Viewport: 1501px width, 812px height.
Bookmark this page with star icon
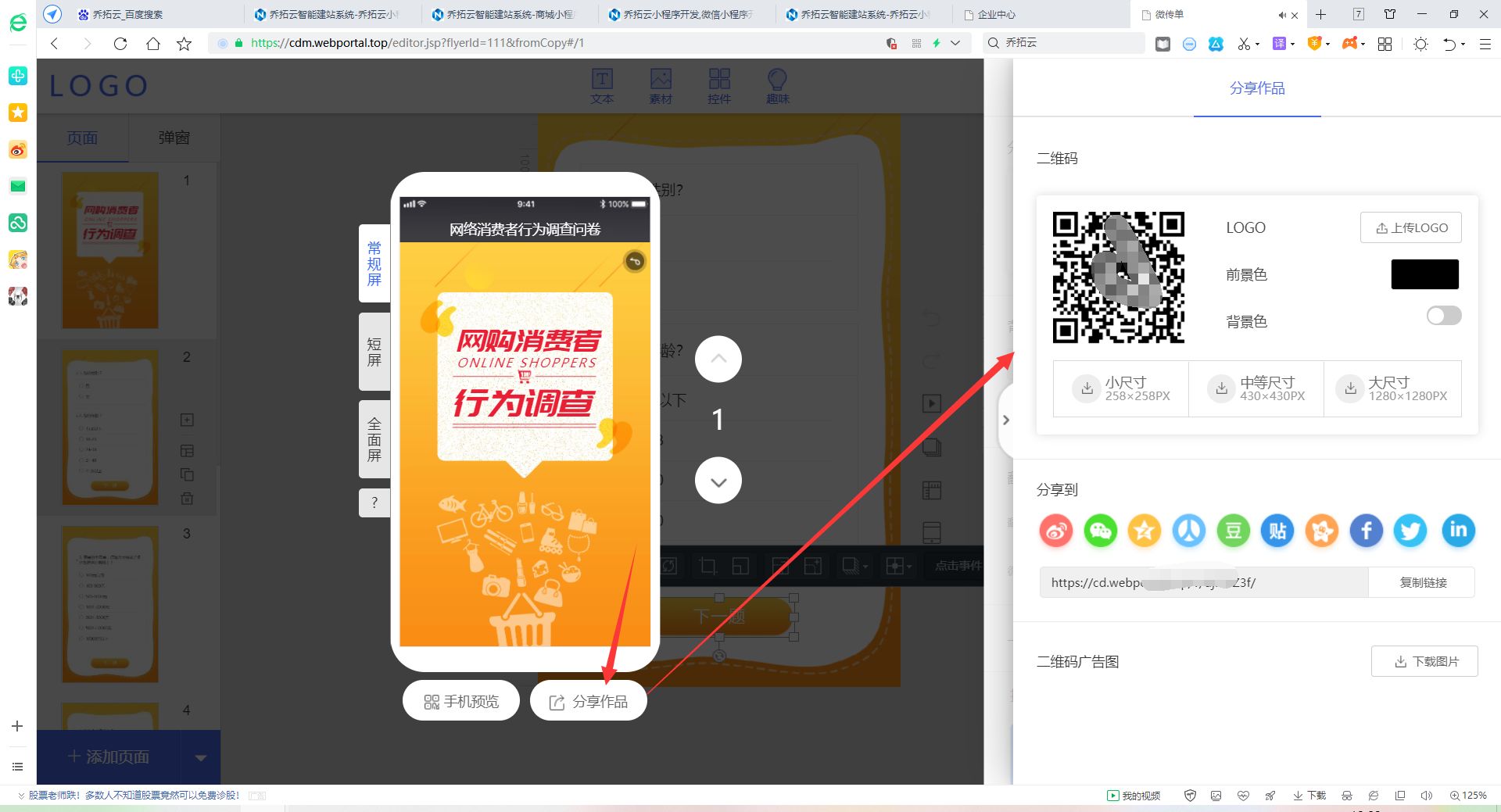pyautogui.click(x=184, y=44)
